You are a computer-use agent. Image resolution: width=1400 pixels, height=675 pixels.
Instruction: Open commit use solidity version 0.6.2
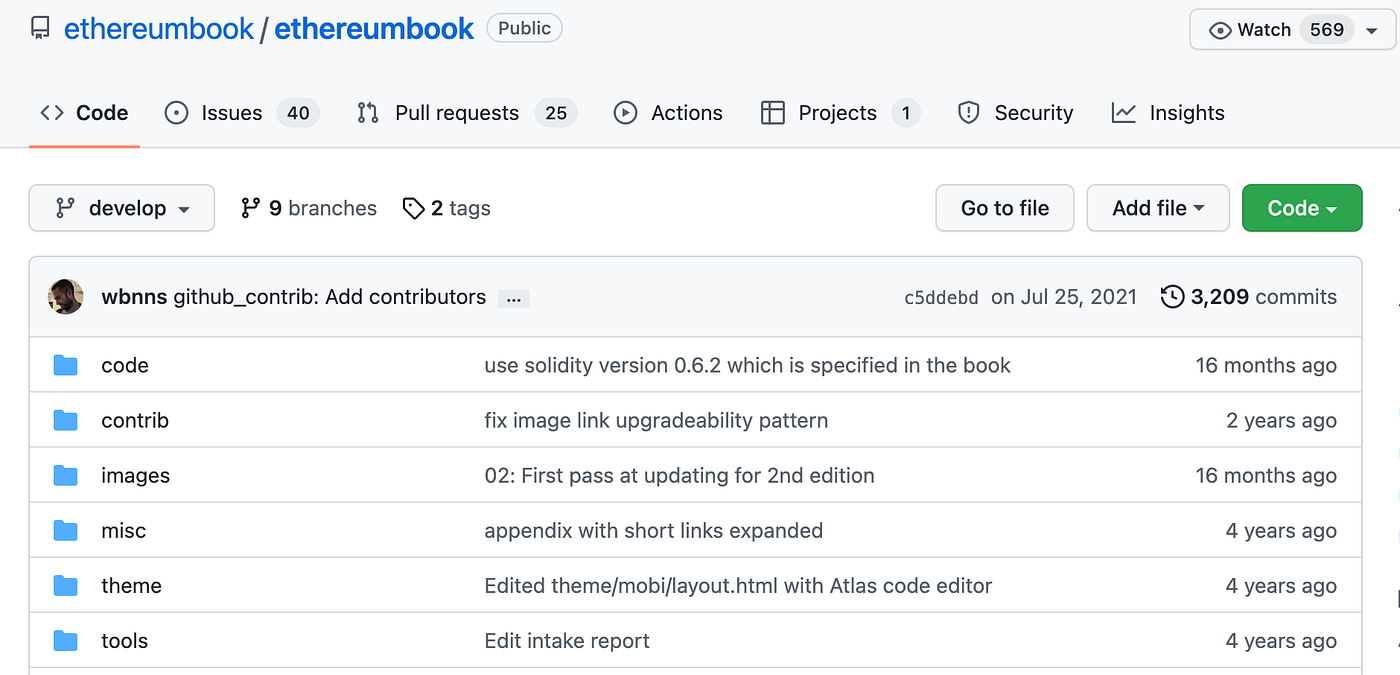pos(747,366)
